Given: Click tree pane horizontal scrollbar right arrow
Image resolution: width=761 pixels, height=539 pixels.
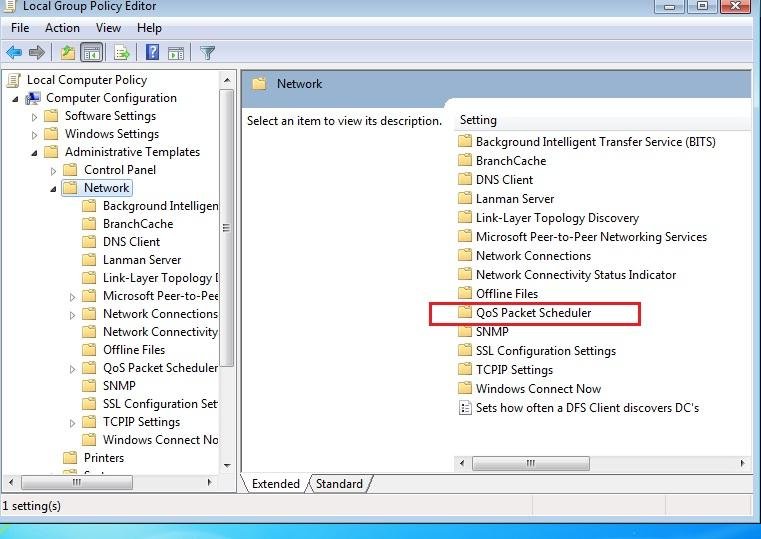Looking at the screenshot, I should [210, 482].
